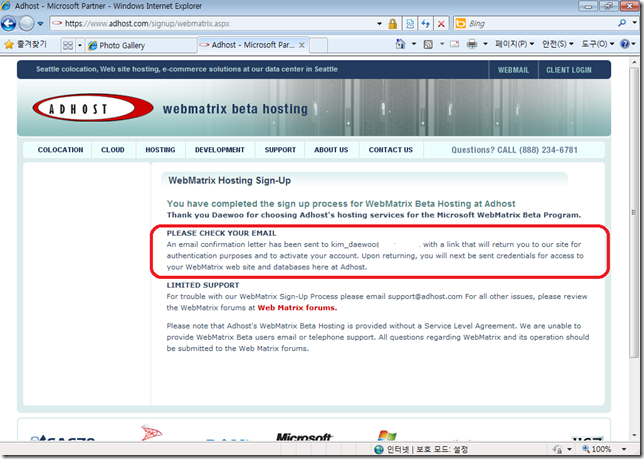
Task: Click the Refresh page icon
Action: coord(426,24)
